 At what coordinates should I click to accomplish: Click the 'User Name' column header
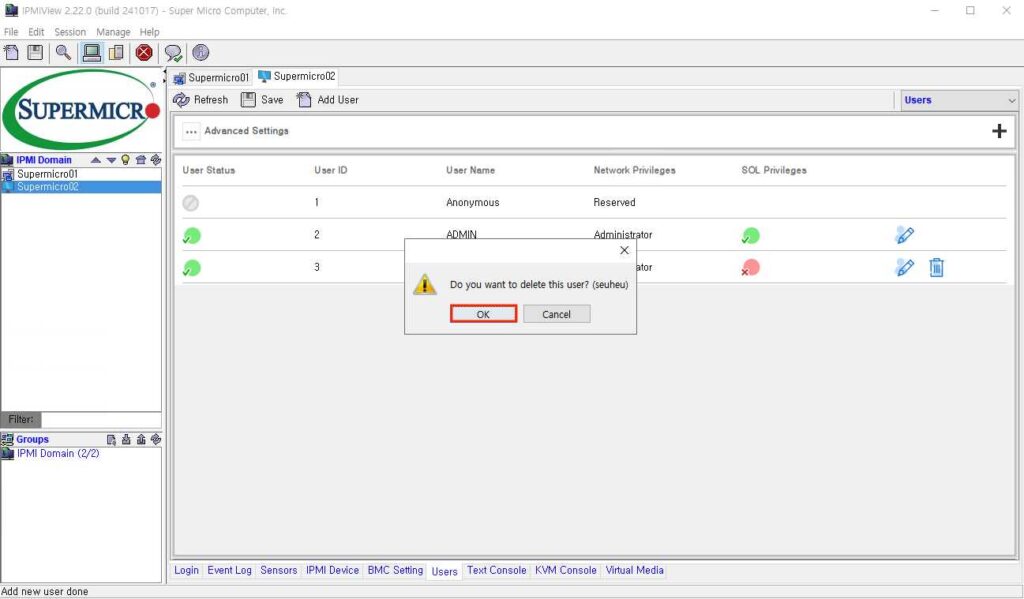click(x=470, y=170)
